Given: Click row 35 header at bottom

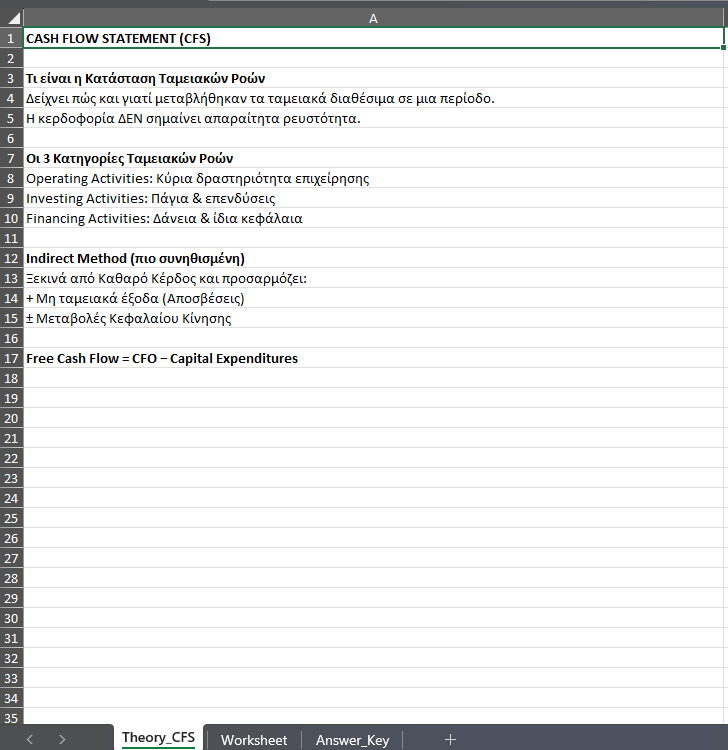Looking at the screenshot, I should pos(11,717).
